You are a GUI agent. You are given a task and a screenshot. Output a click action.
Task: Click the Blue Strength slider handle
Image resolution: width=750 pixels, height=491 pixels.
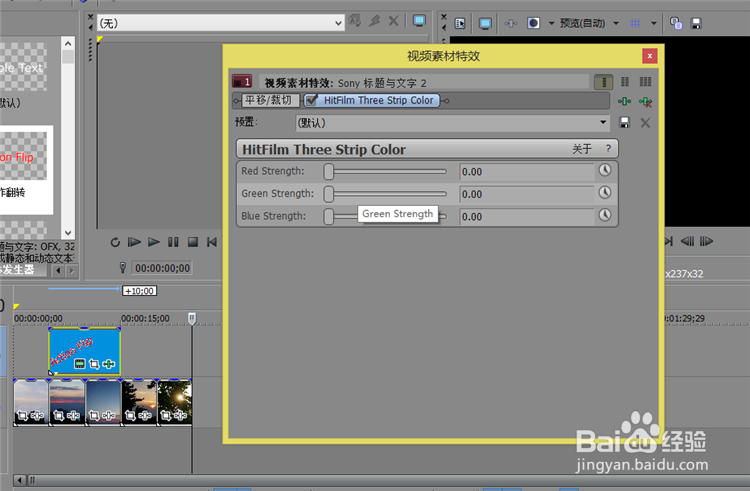(329, 217)
